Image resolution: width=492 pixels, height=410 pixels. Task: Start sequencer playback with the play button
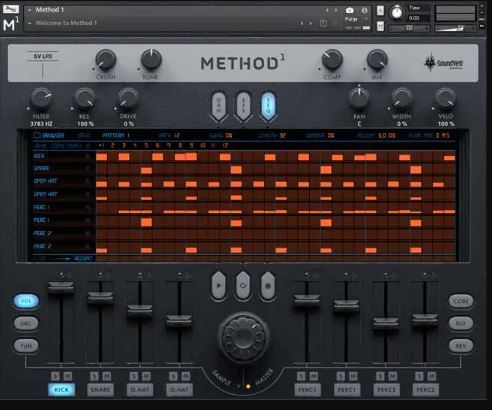(219, 285)
